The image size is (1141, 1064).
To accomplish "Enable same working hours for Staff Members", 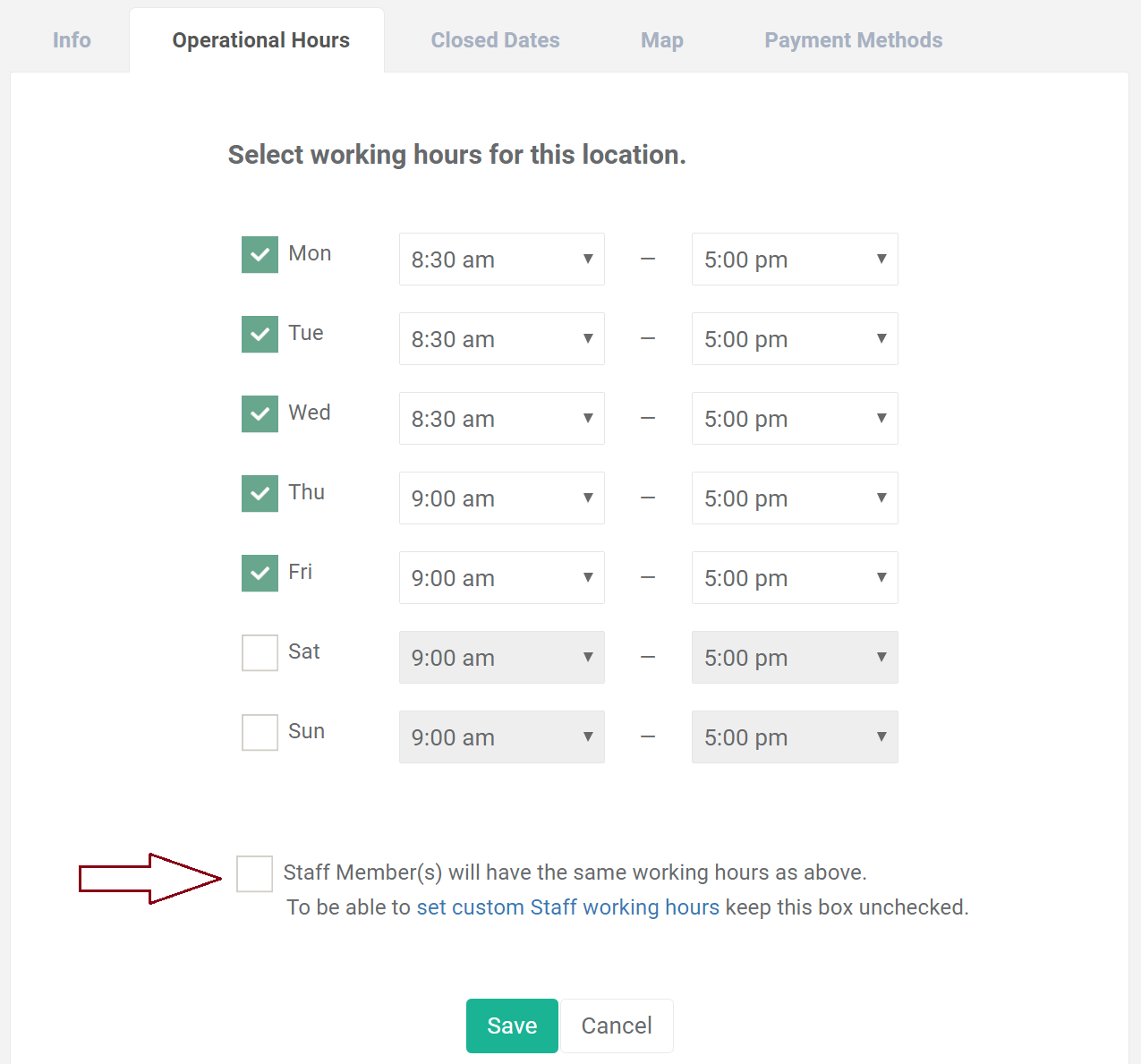I will click(254, 873).
